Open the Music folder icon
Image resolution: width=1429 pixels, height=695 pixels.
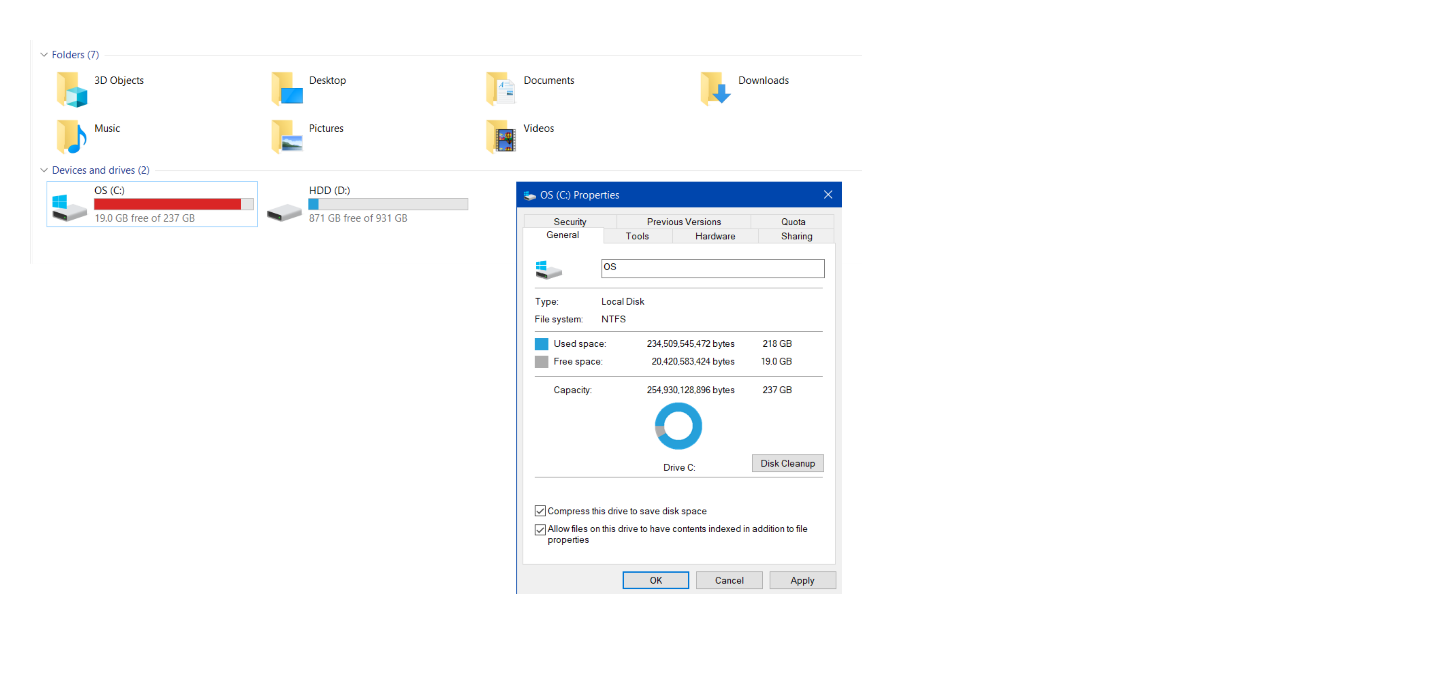click(72, 137)
